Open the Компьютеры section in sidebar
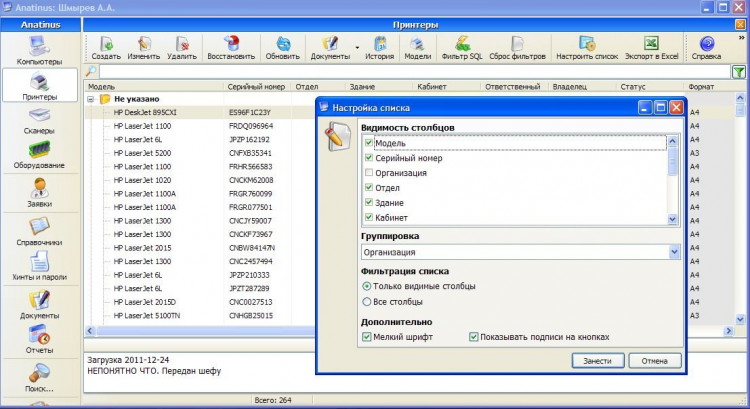The image size is (750, 409). point(39,51)
